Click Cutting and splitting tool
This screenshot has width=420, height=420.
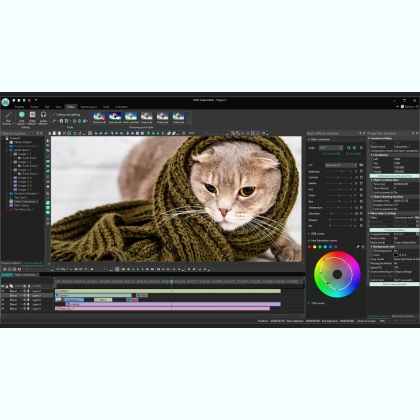click(x=66, y=114)
